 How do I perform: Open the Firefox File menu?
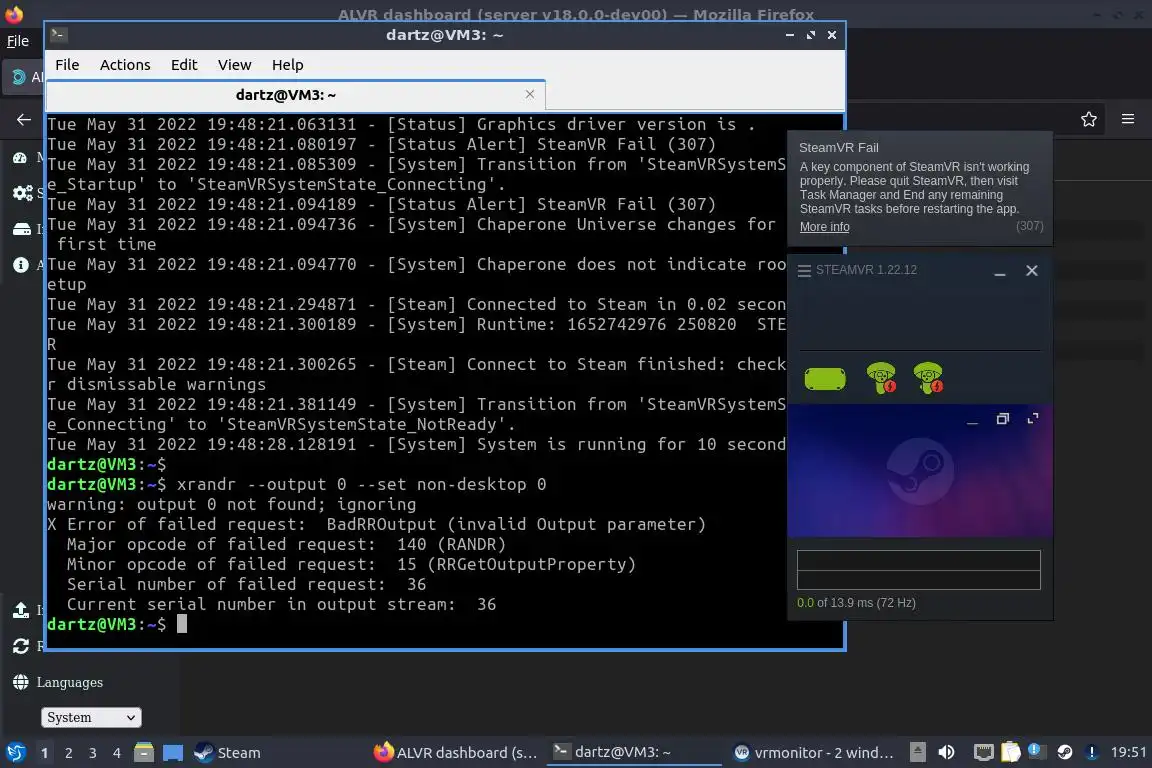coord(18,41)
